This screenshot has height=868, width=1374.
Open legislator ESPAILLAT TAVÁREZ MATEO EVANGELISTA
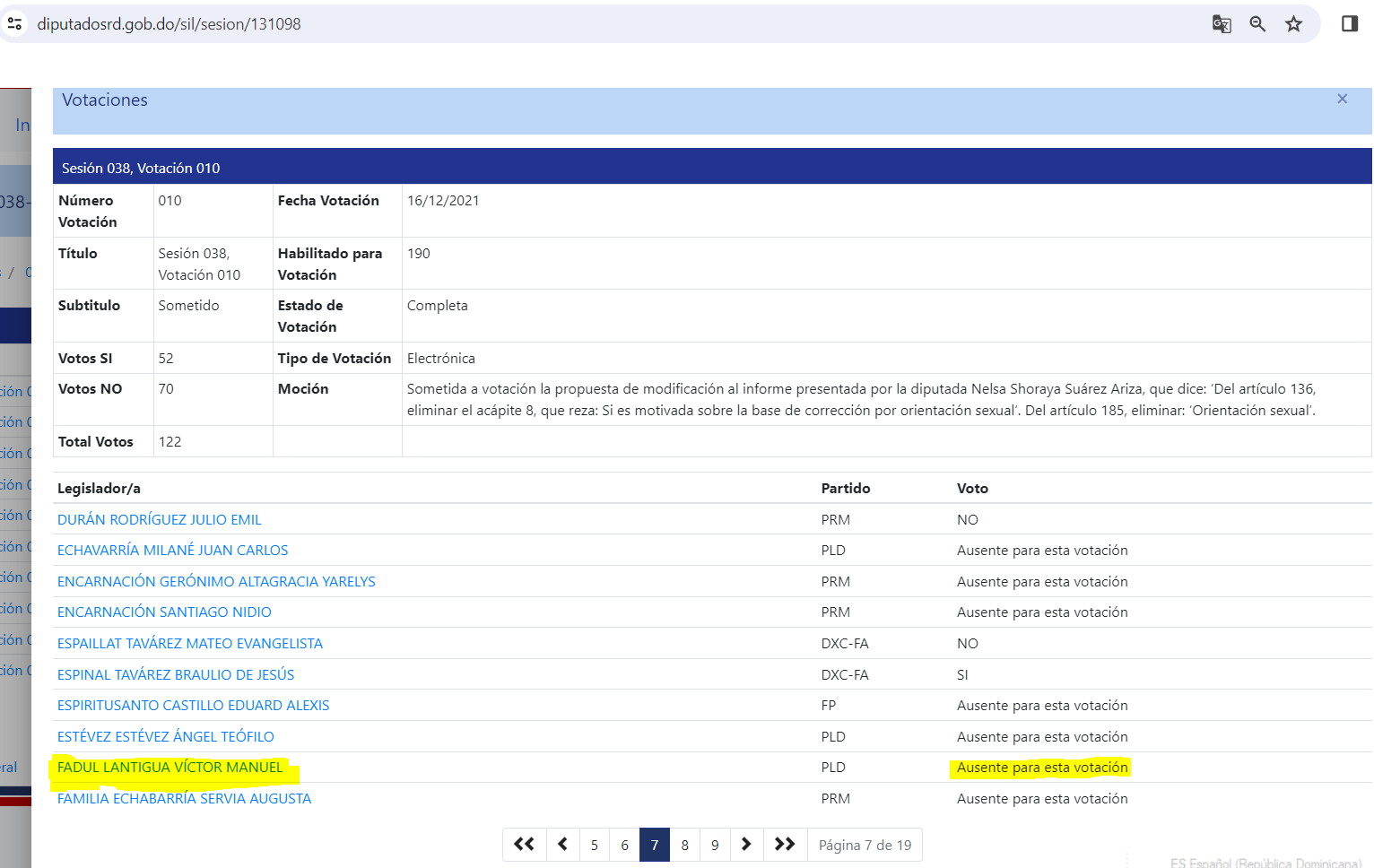click(x=190, y=644)
